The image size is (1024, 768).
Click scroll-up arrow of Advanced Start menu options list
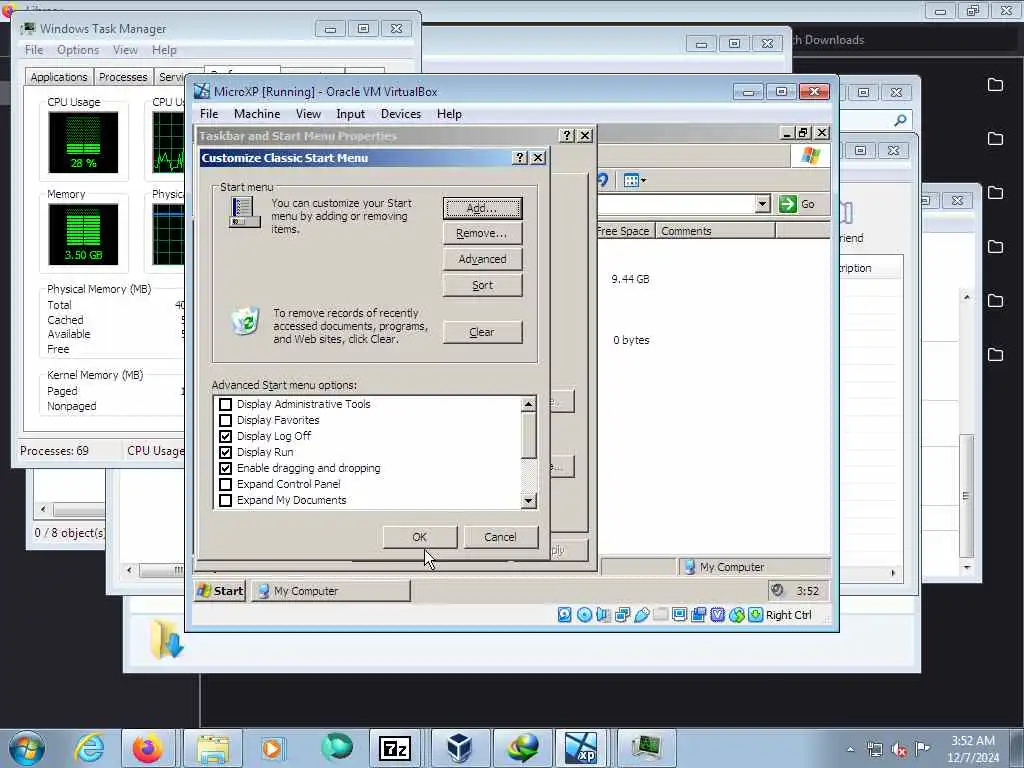pyautogui.click(x=528, y=404)
